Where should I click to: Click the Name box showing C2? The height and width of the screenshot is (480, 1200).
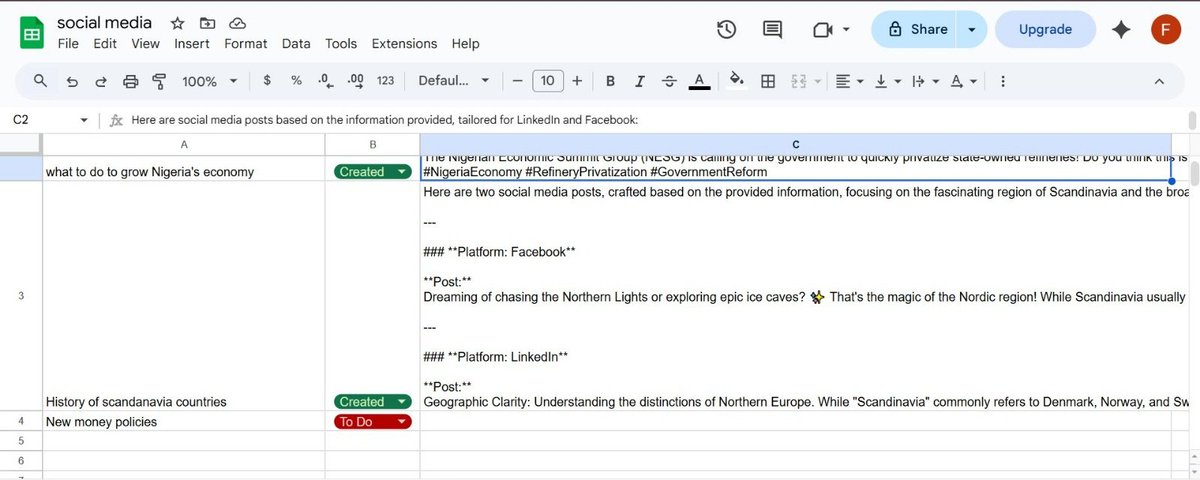(x=40, y=120)
